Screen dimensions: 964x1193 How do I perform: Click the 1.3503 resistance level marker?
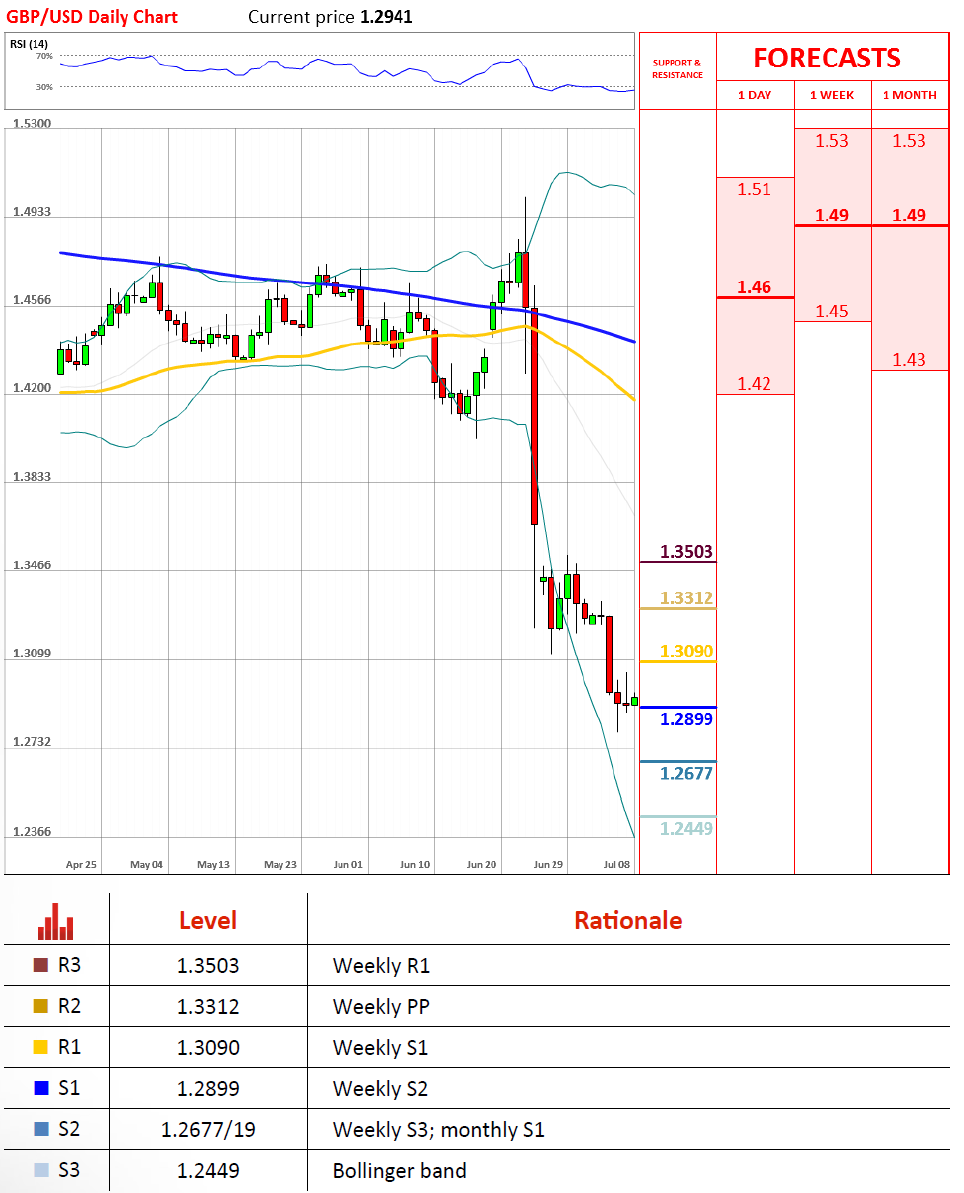pos(686,552)
